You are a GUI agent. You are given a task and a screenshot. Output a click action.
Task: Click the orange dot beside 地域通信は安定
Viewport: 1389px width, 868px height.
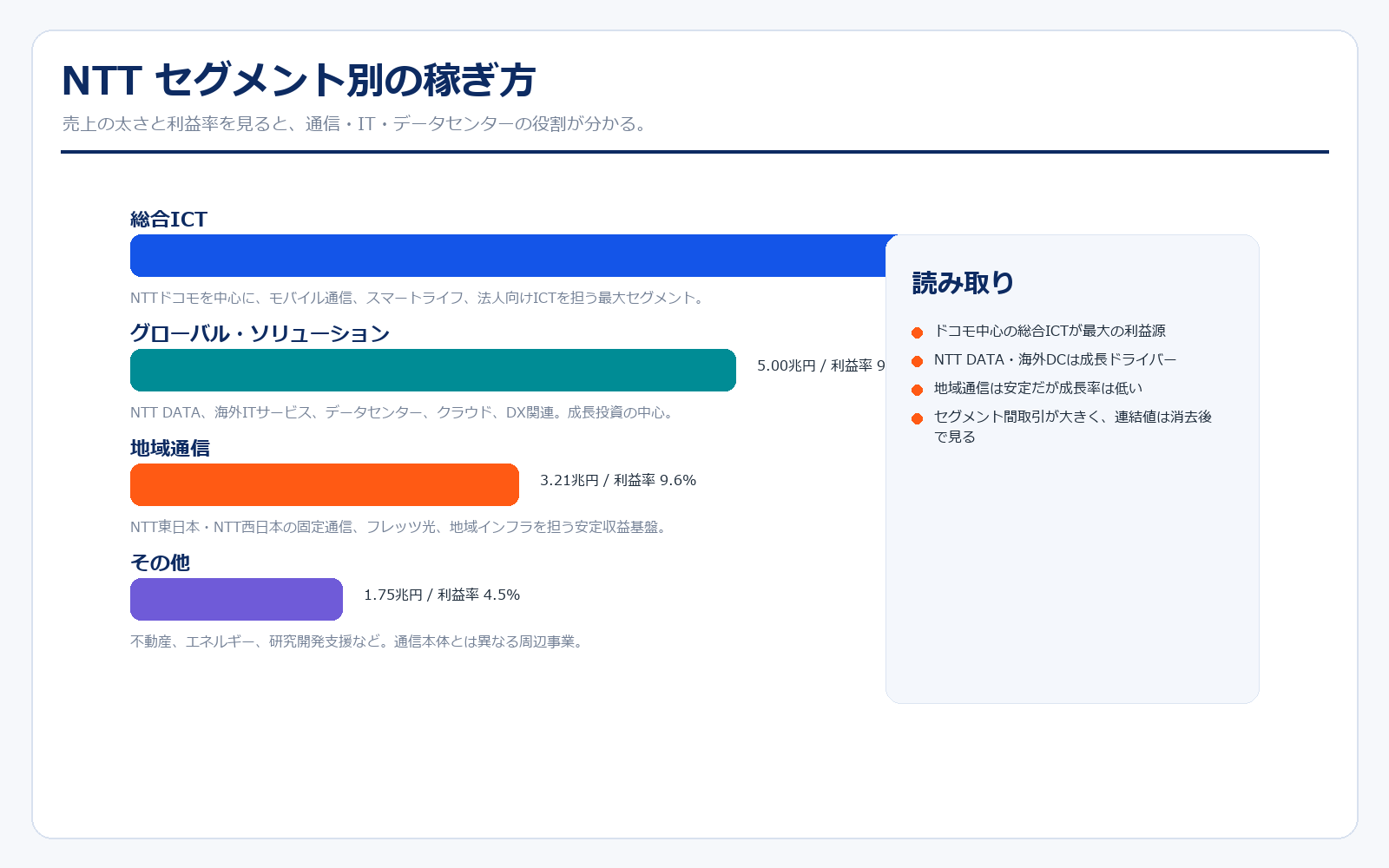coord(917,390)
